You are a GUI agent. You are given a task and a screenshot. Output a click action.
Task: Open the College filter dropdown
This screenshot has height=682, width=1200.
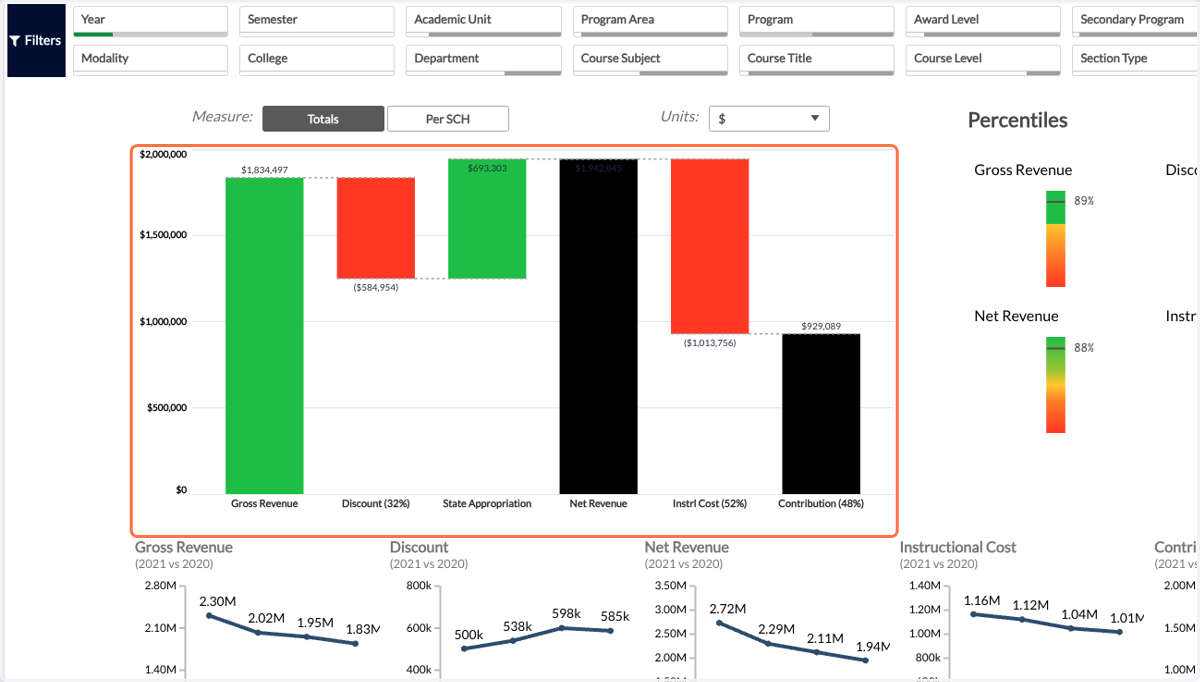click(x=317, y=59)
